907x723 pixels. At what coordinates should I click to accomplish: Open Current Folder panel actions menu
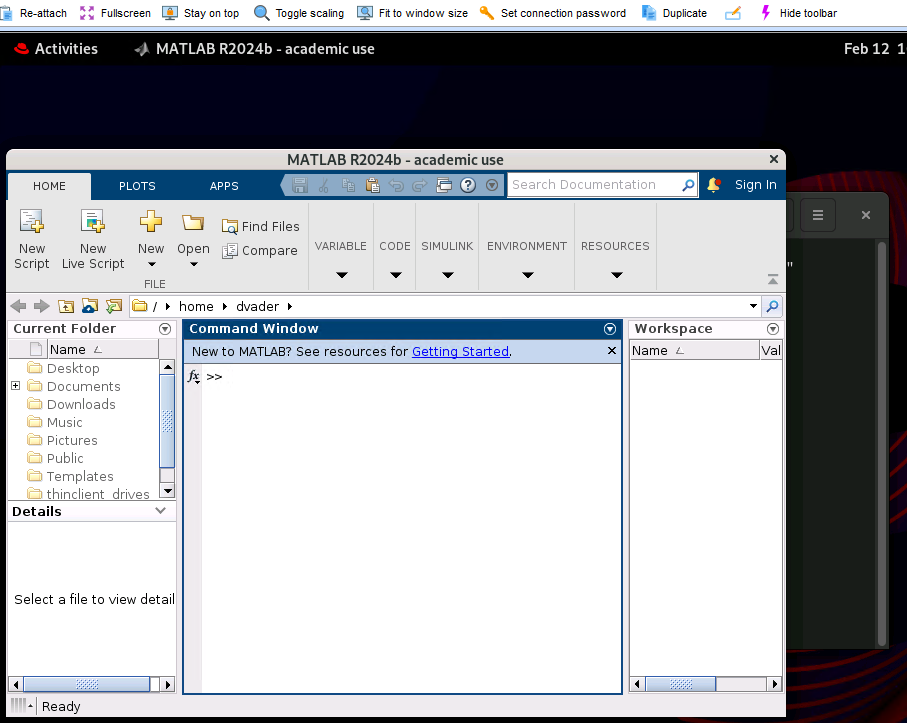[165, 329]
